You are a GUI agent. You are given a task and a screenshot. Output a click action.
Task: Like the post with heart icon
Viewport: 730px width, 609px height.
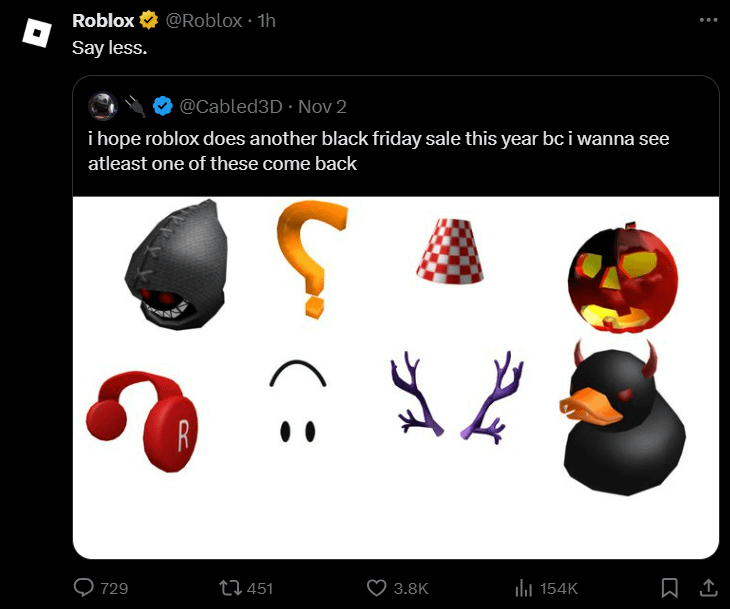376,587
